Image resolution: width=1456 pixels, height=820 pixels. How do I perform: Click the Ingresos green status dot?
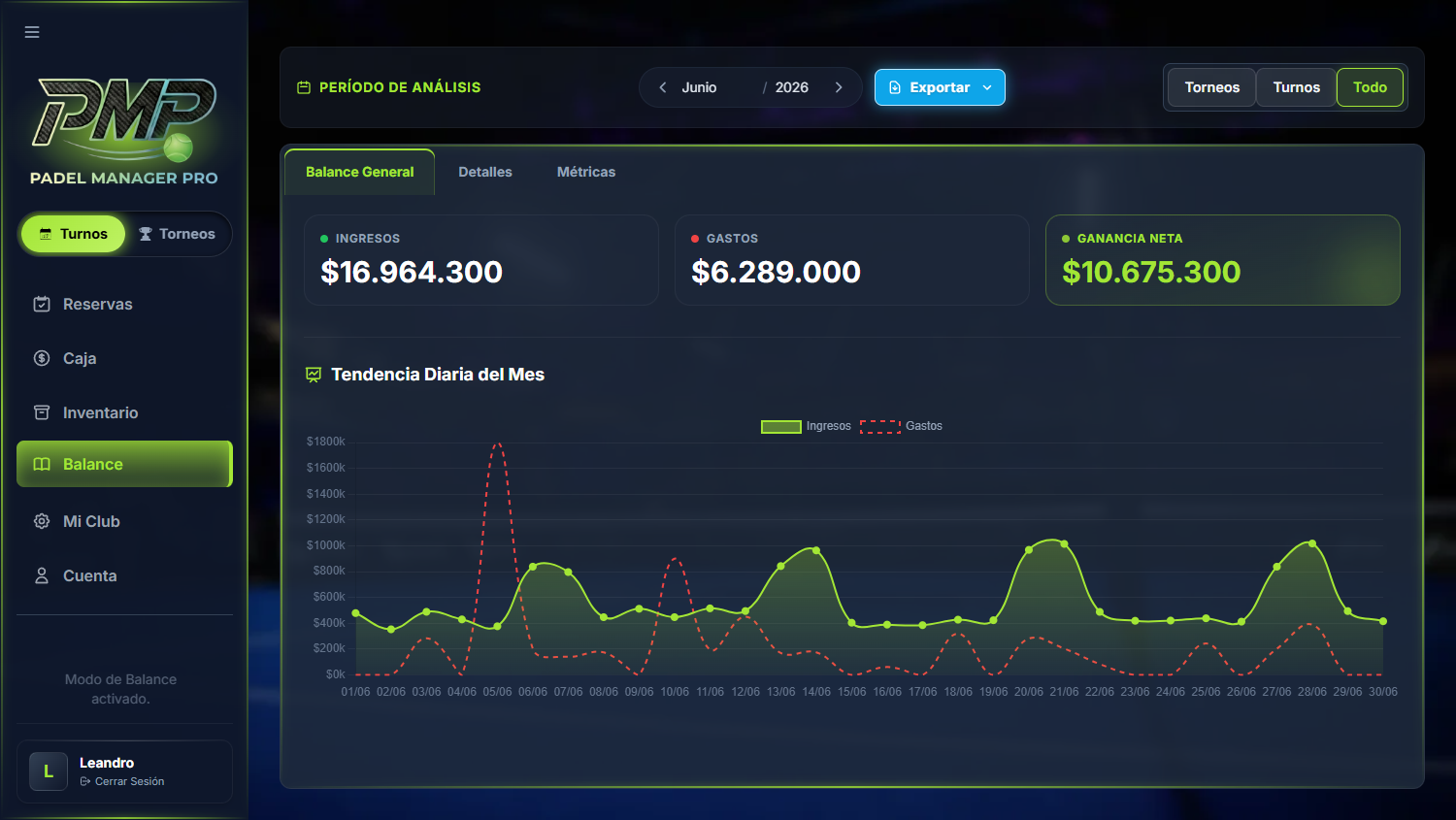[x=324, y=239]
